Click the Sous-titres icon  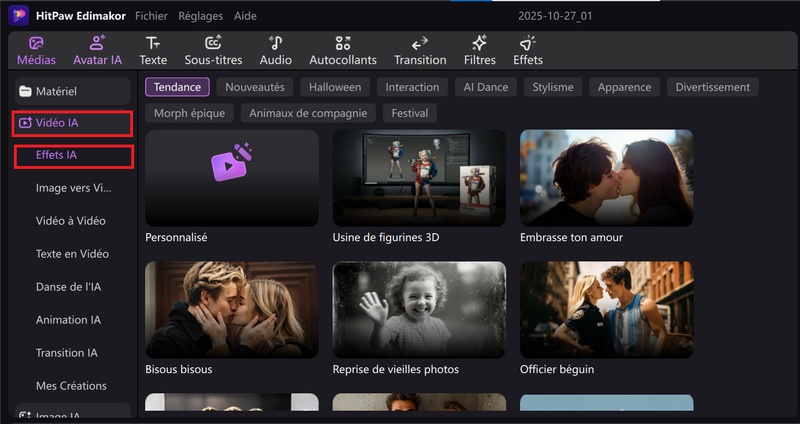pyautogui.click(x=213, y=43)
